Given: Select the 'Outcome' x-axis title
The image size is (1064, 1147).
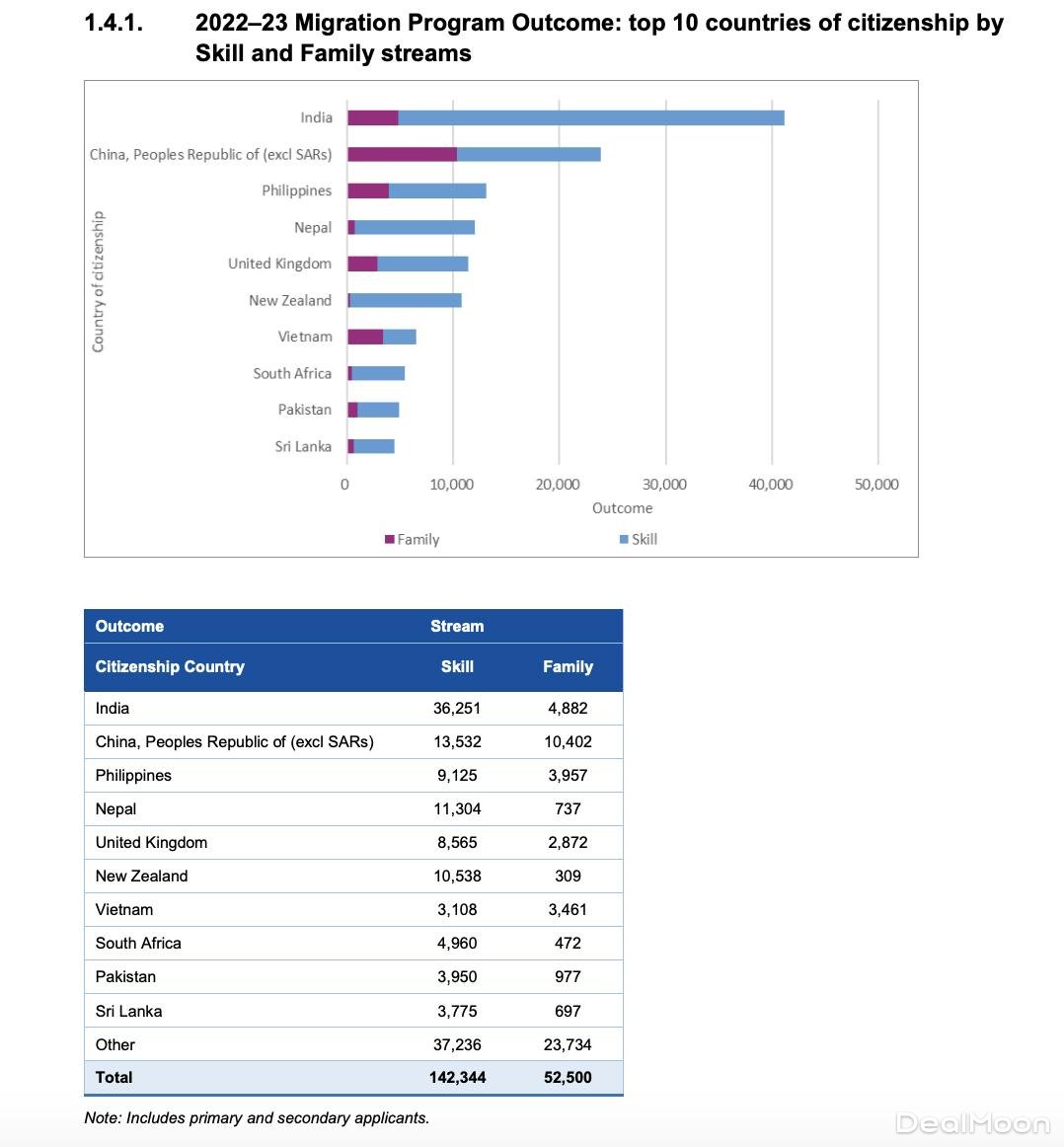Looking at the screenshot, I should pos(622,507).
